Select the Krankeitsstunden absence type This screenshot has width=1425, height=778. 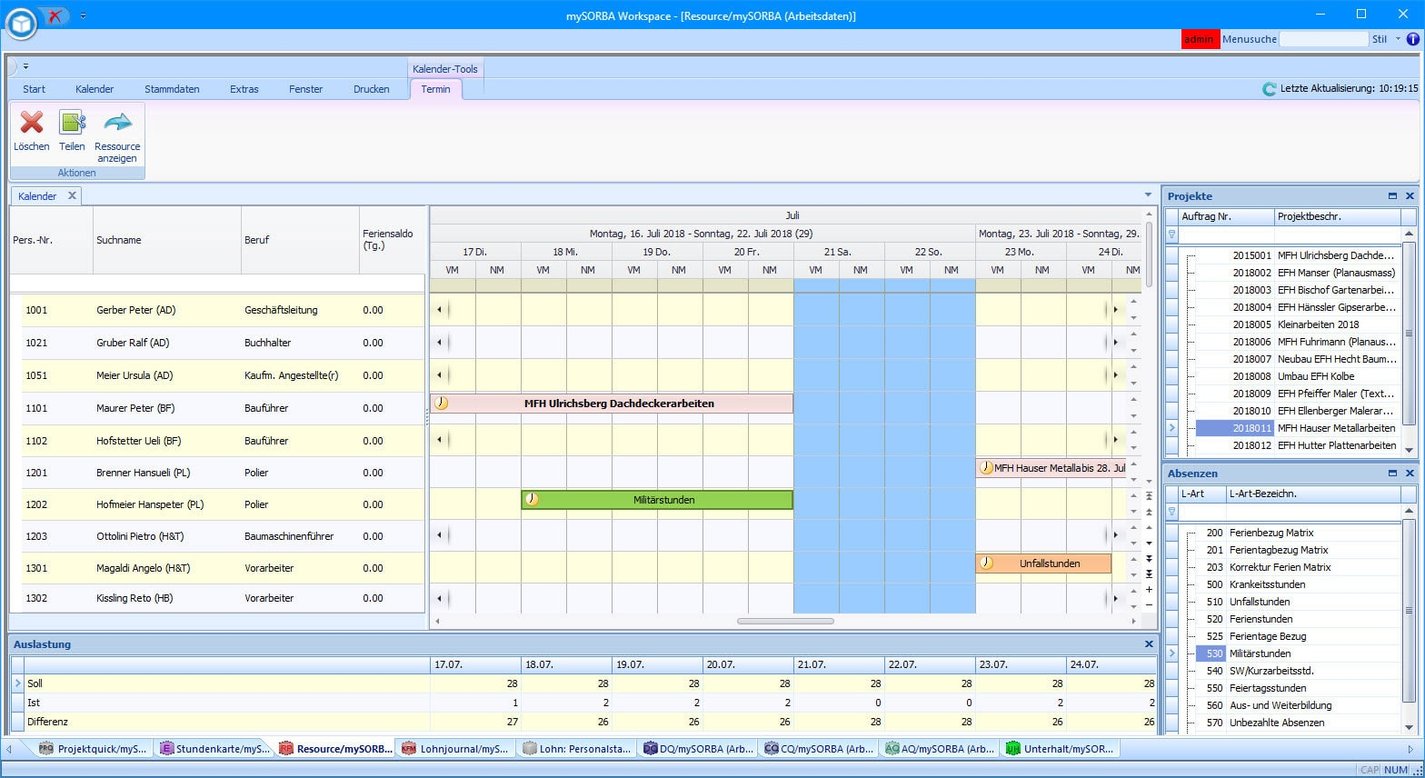(x=1267, y=585)
